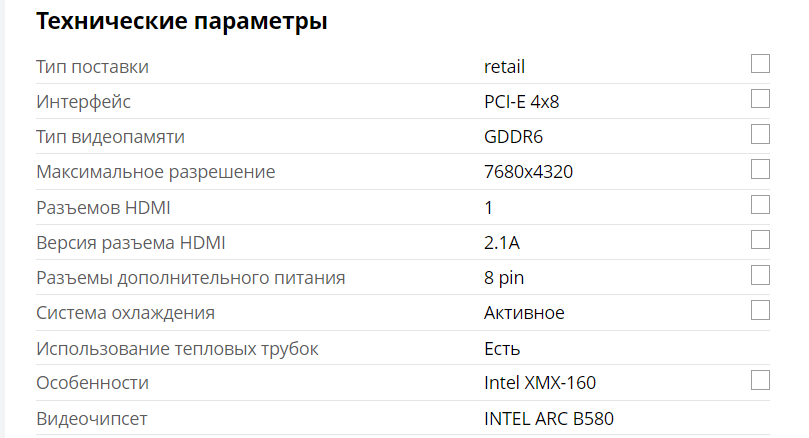Select the Максимальное разрешение checkbox

(760, 169)
